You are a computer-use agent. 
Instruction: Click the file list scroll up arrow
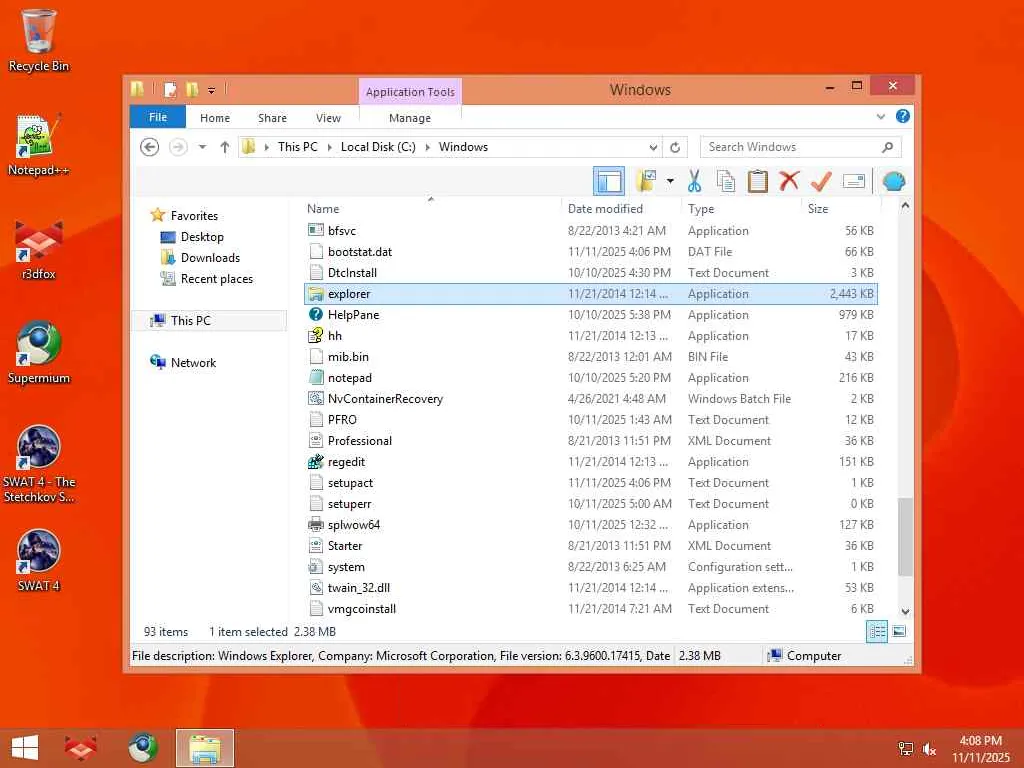pyautogui.click(x=905, y=206)
